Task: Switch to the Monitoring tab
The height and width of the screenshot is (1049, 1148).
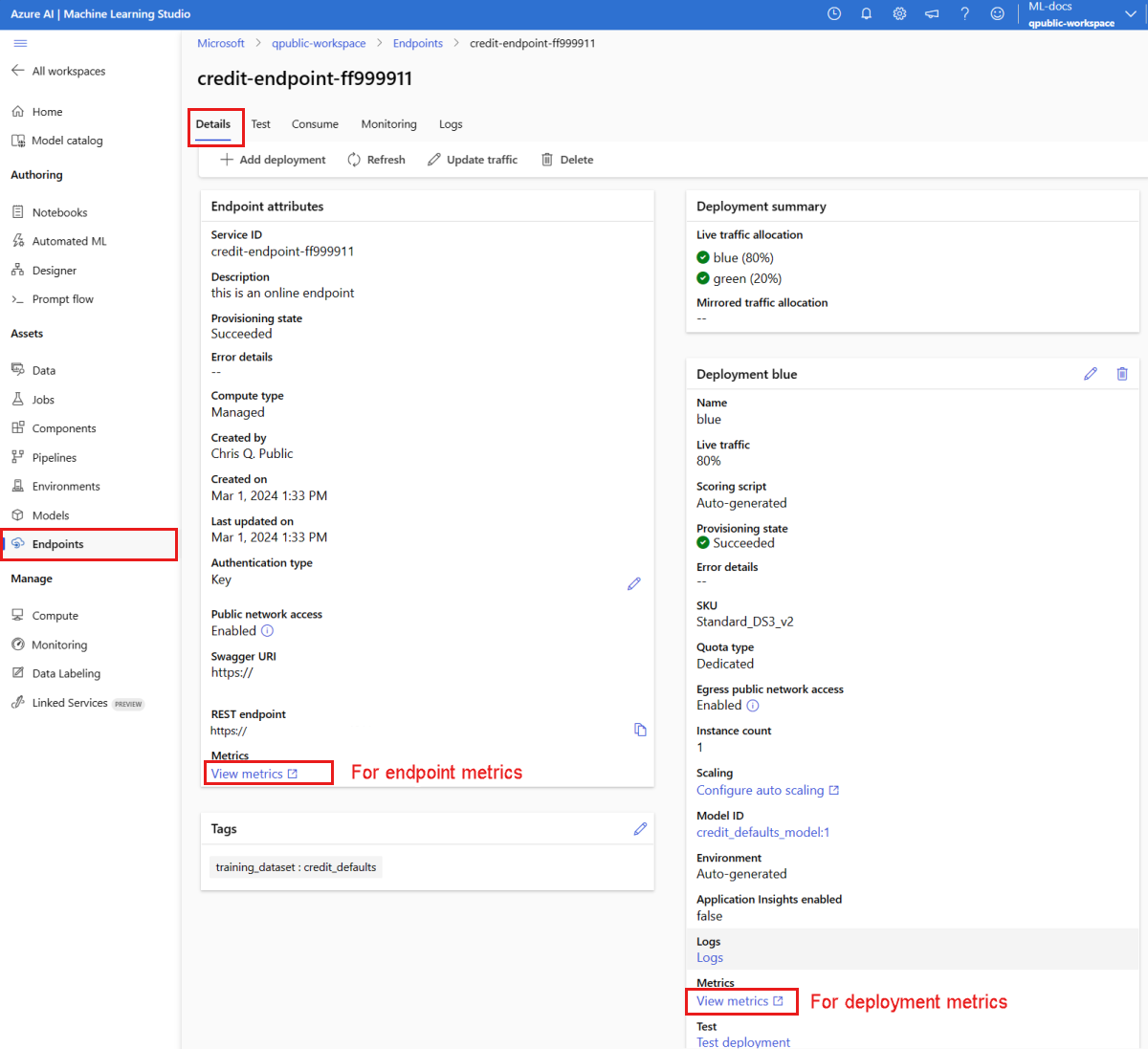Action: [388, 124]
